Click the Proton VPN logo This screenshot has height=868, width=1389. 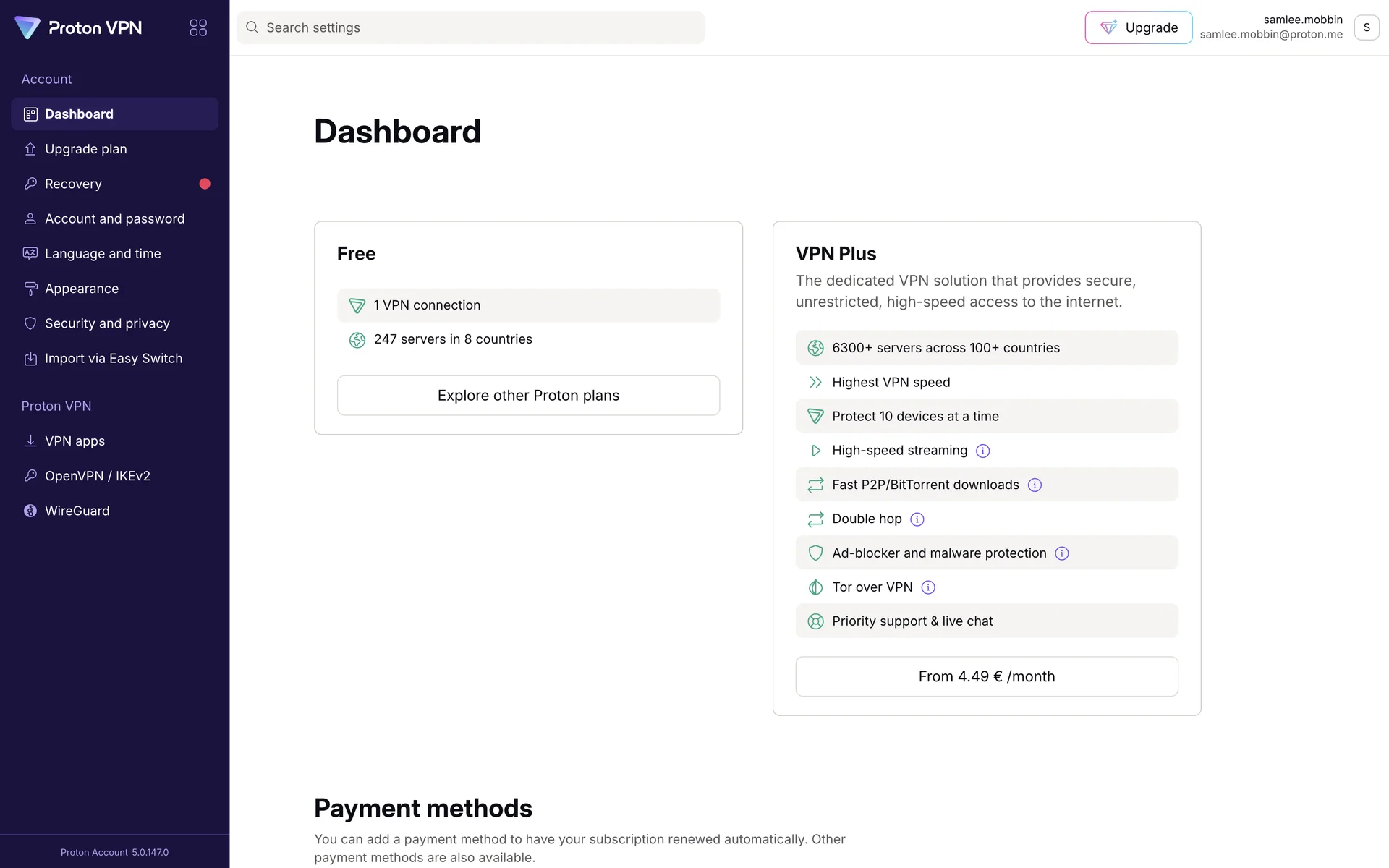coord(78,27)
